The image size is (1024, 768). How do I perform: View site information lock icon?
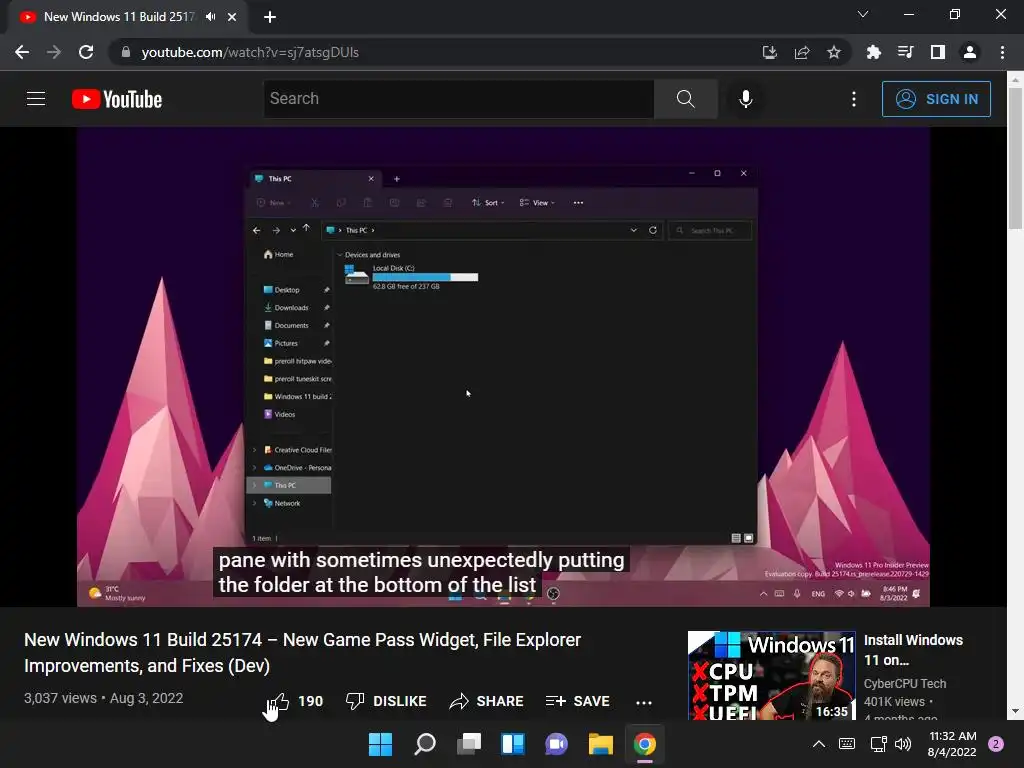[x=125, y=52]
